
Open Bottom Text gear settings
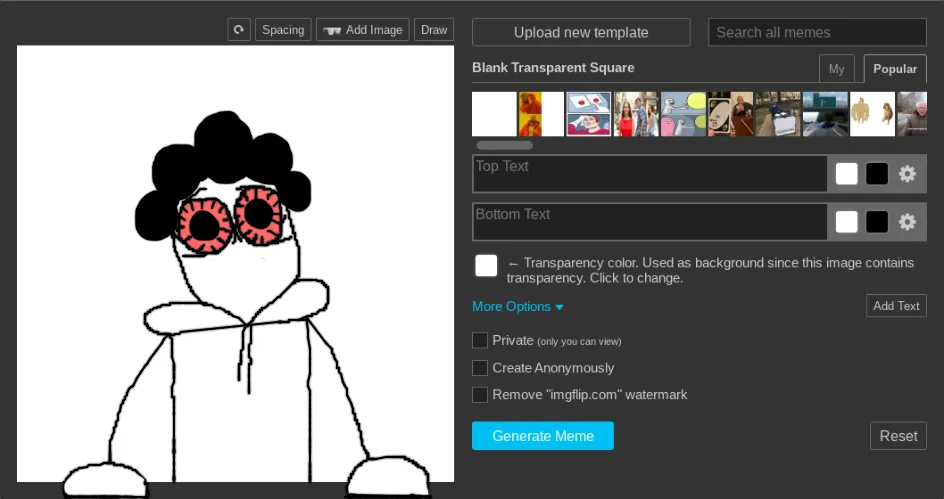click(x=907, y=222)
